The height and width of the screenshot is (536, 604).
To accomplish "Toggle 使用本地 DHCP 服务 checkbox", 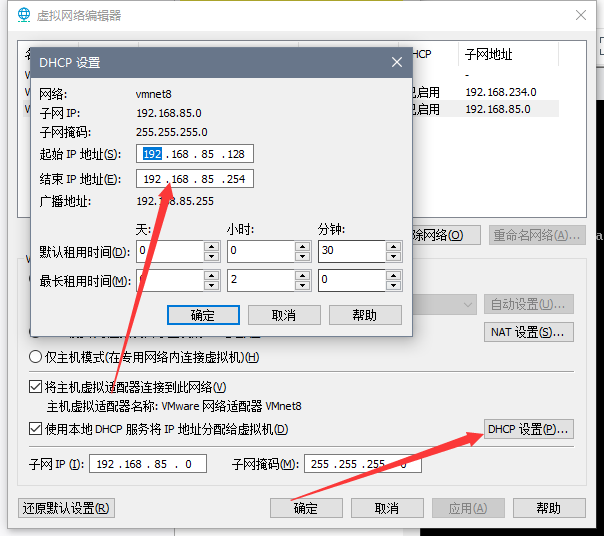I will click(35, 428).
